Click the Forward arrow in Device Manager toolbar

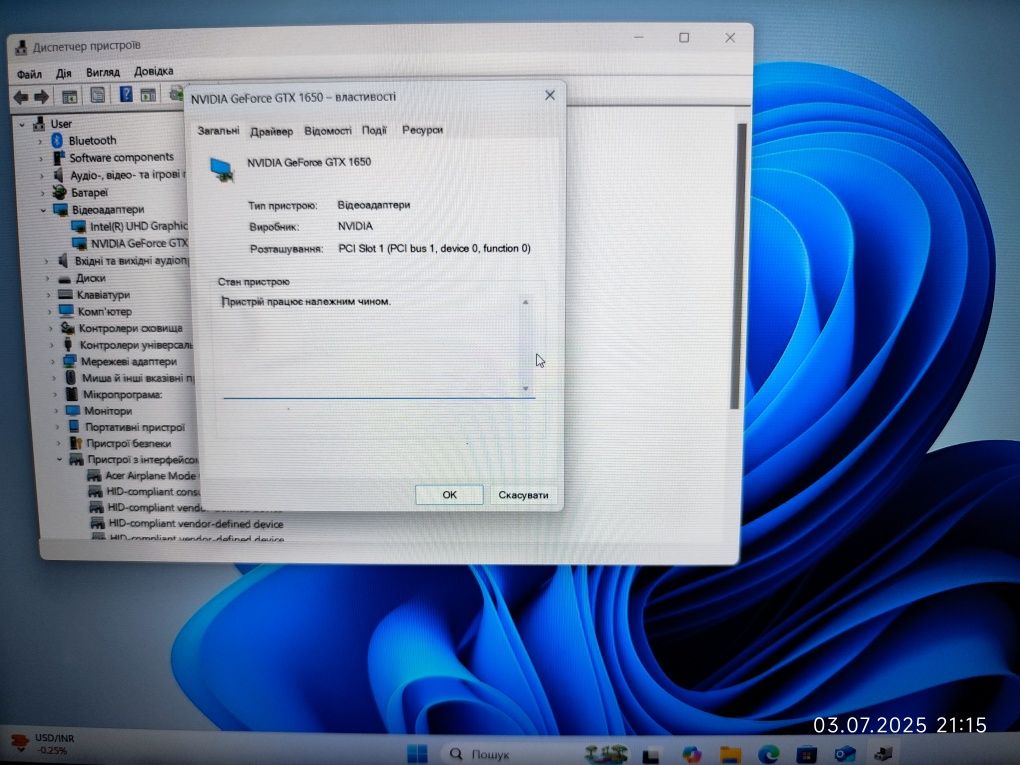tap(42, 98)
